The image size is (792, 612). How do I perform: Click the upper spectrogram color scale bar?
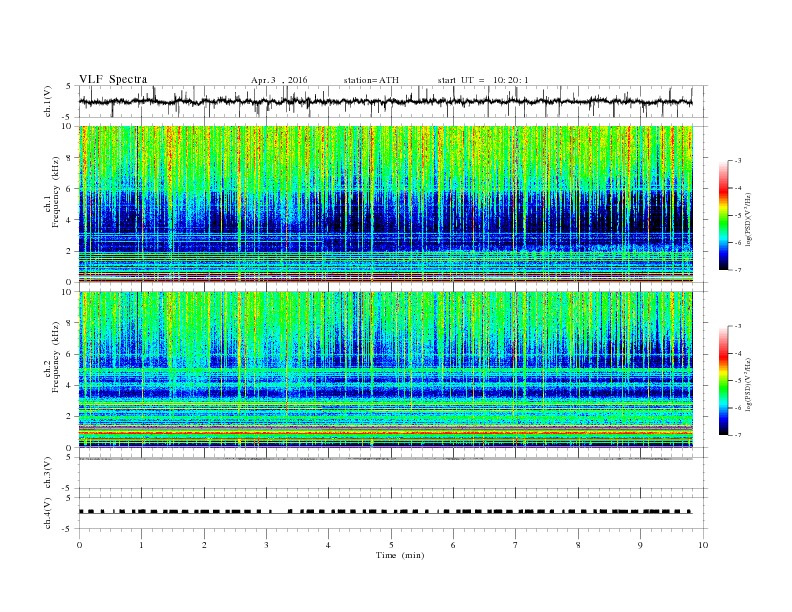[723, 215]
